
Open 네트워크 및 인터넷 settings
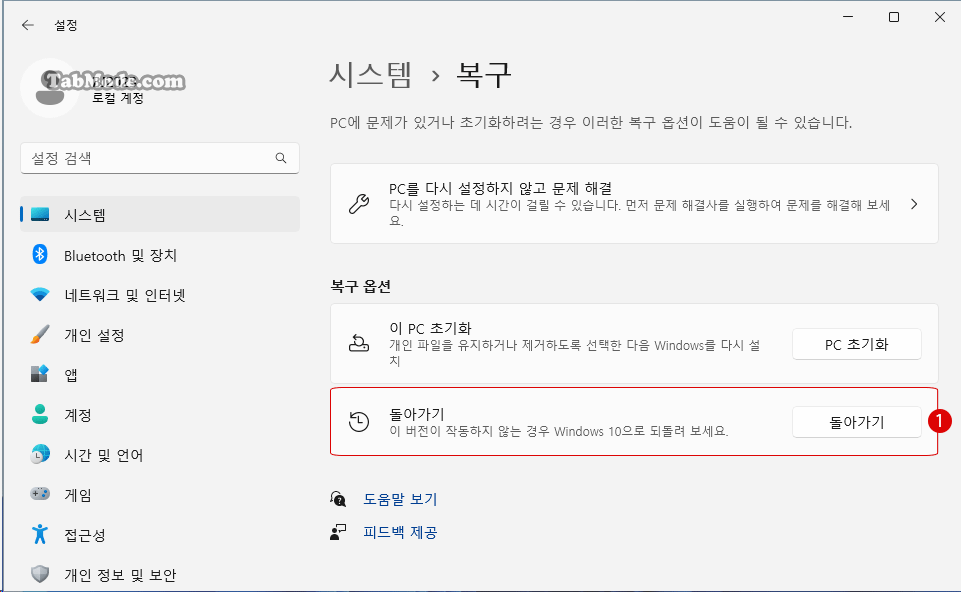coord(160,295)
